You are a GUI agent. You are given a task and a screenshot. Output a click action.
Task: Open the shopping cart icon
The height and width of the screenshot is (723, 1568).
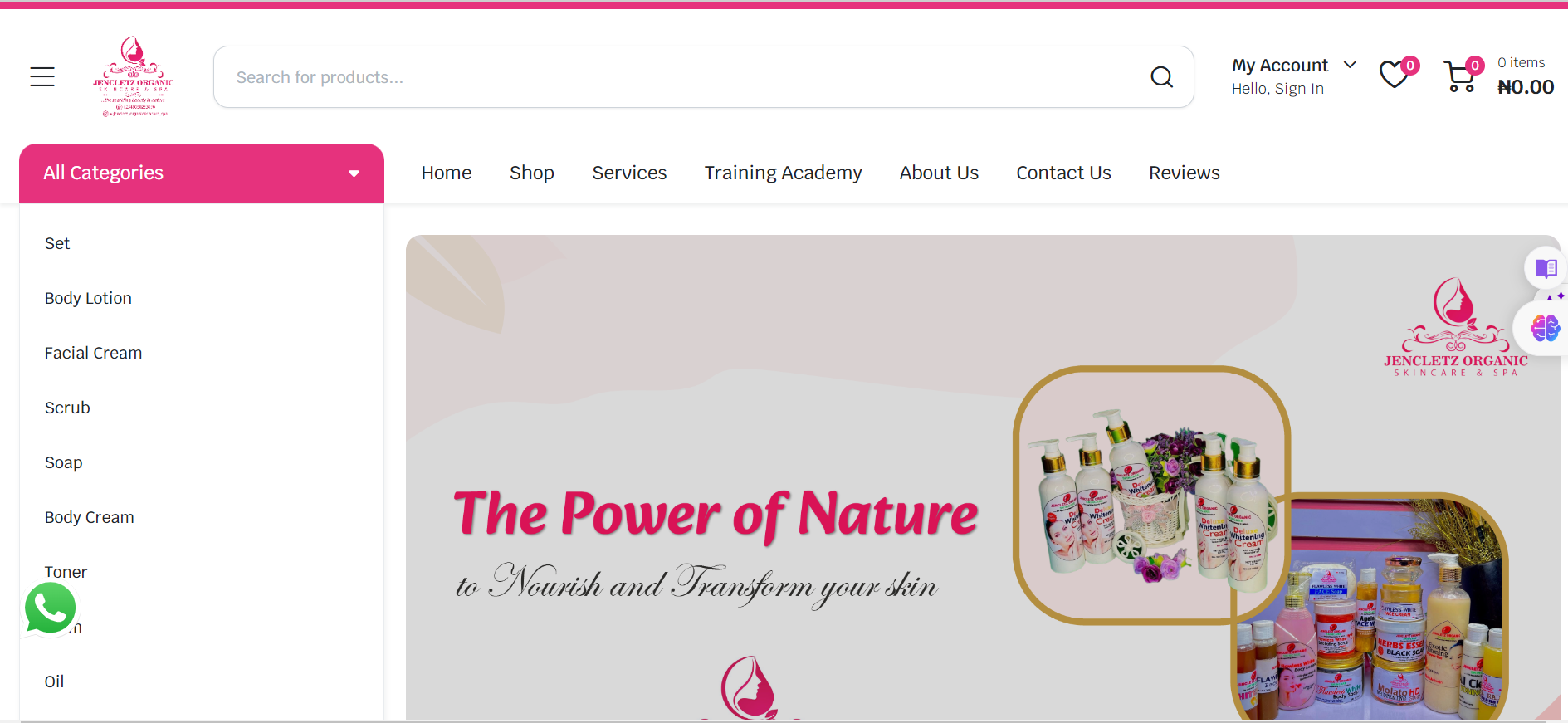pos(1460,76)
